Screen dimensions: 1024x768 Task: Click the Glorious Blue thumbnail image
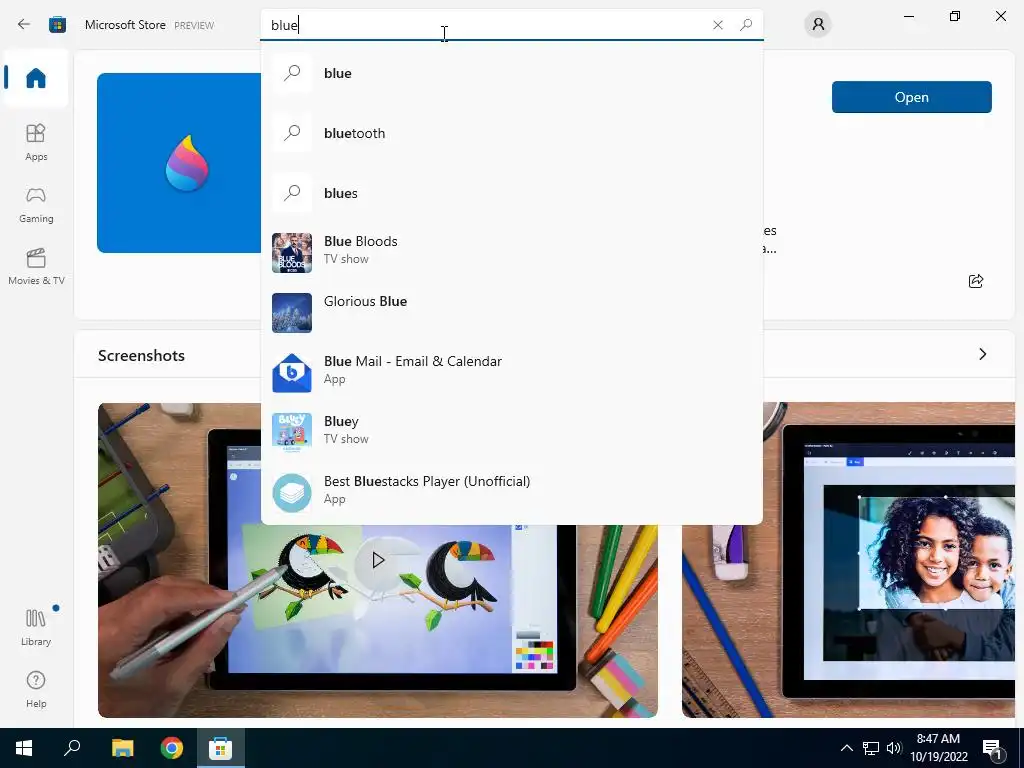click(x=292, y=313)
